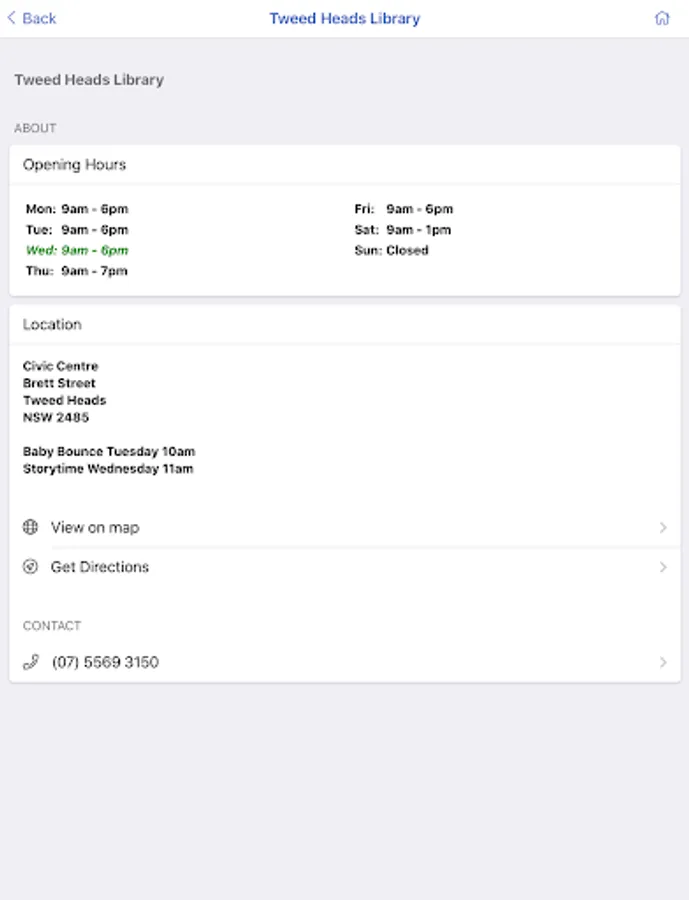Viewport: 689px width, 900px height.
Task: Click Baby Bounce Tuesday 10am text
Action: [x=109, y=451]
